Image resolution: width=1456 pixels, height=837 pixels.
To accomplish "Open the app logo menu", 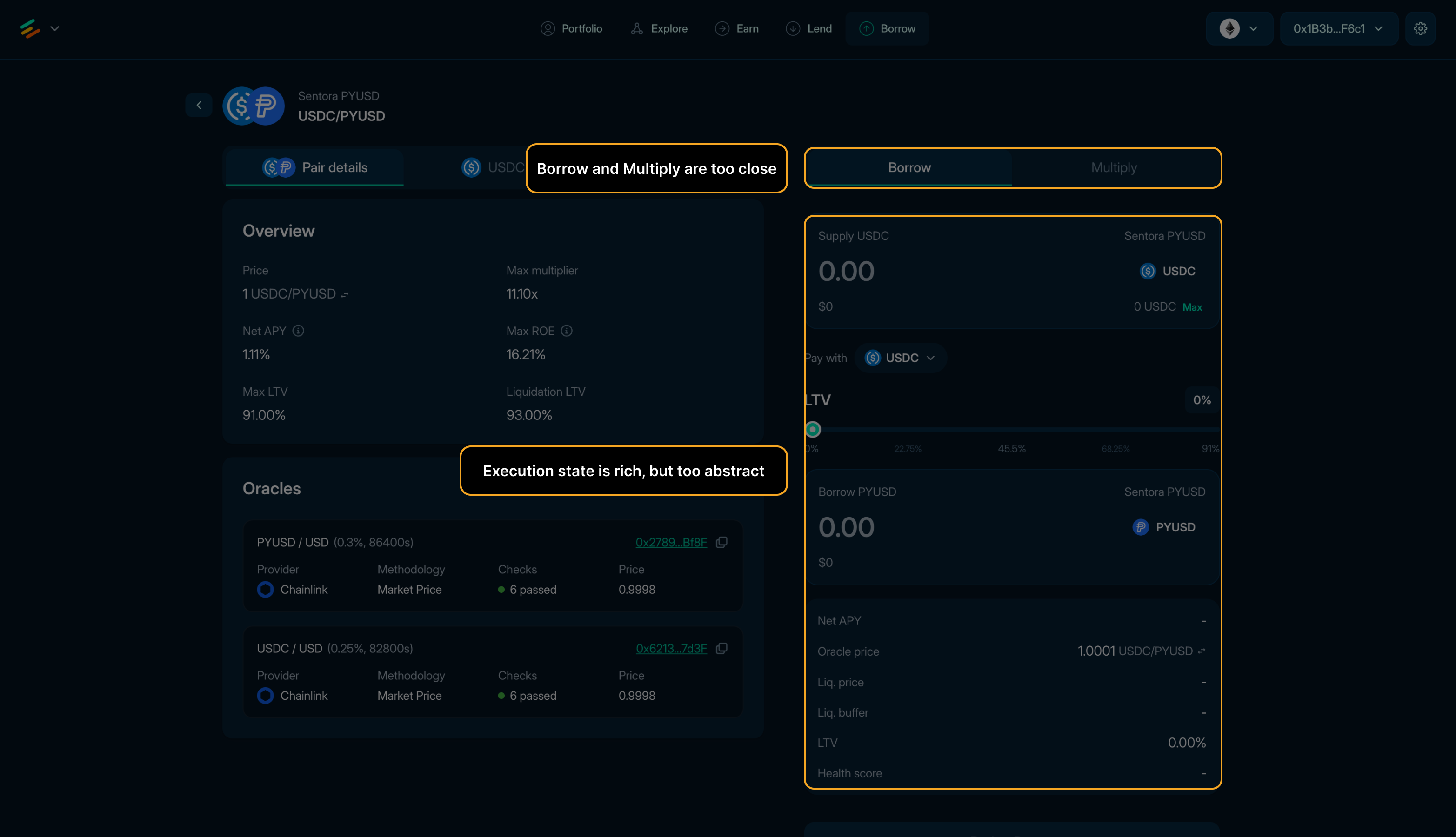I will click(x=30, y=28).
